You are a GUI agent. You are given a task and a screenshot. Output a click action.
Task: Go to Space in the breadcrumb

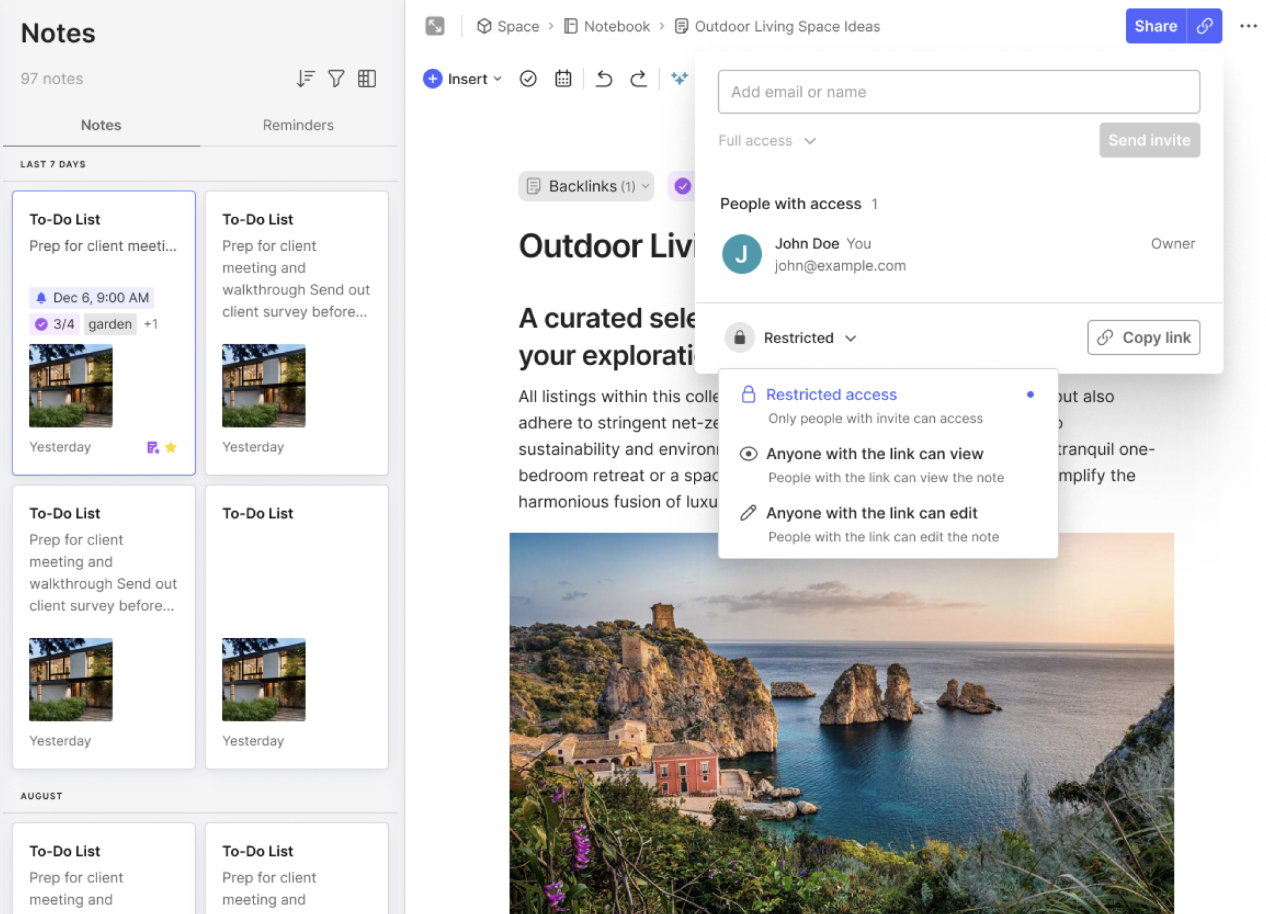coord(518,26)
